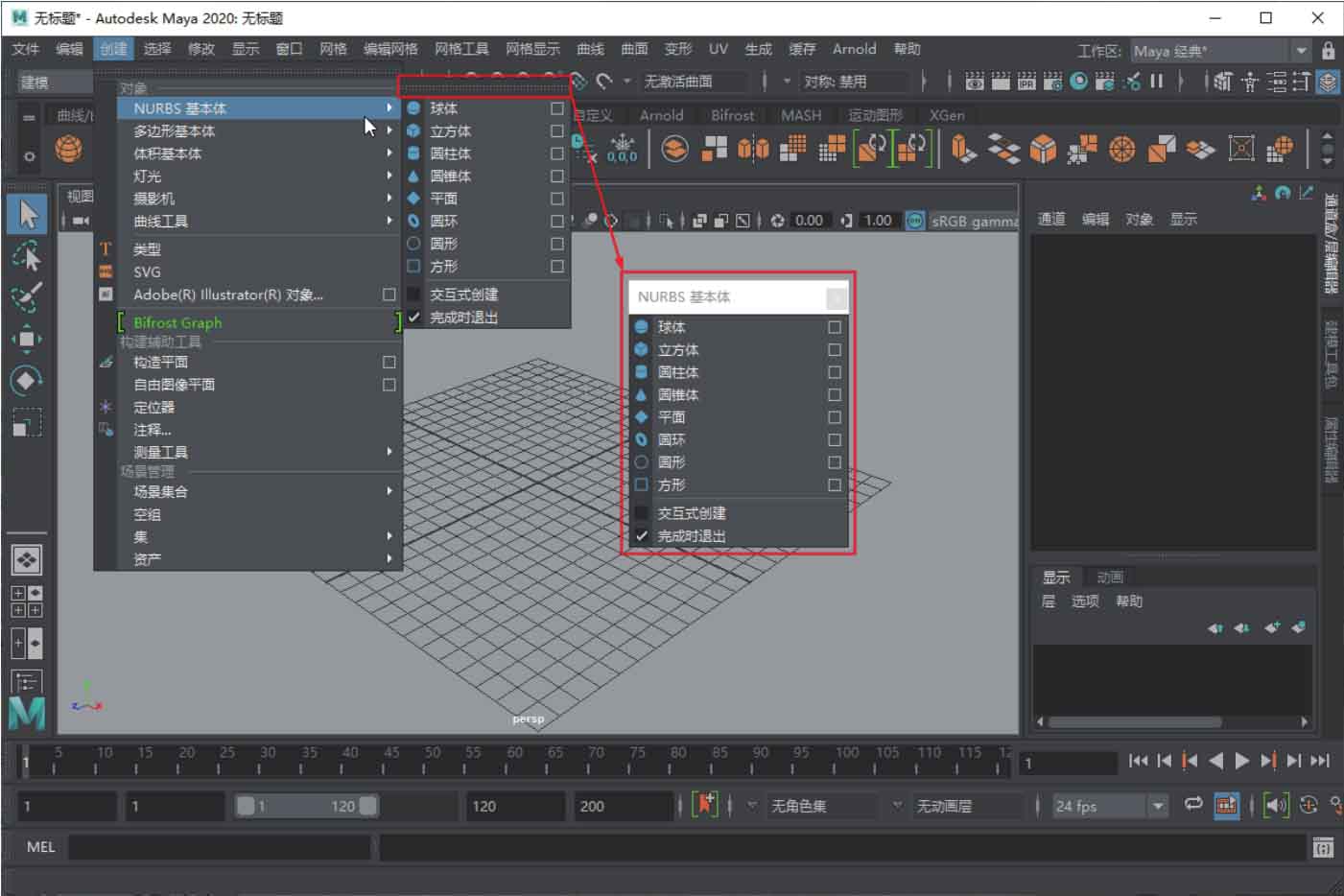
Task: Click the MEL command language button
Action: click(40, 847)
